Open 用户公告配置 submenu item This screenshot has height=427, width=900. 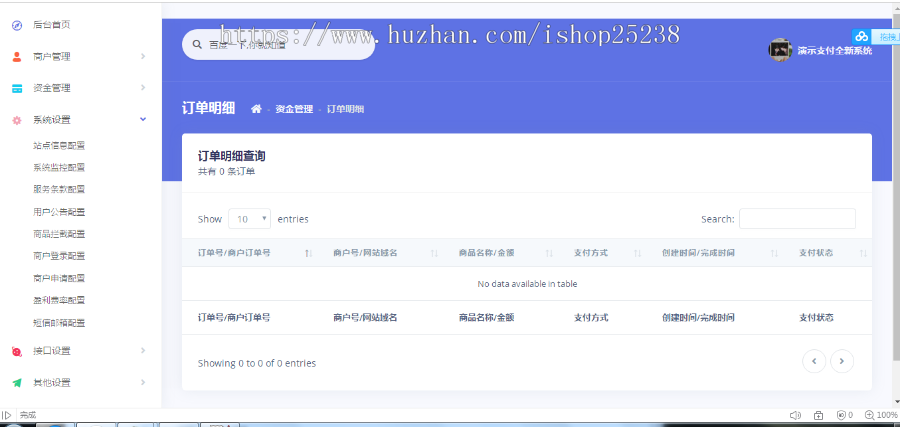59,212
